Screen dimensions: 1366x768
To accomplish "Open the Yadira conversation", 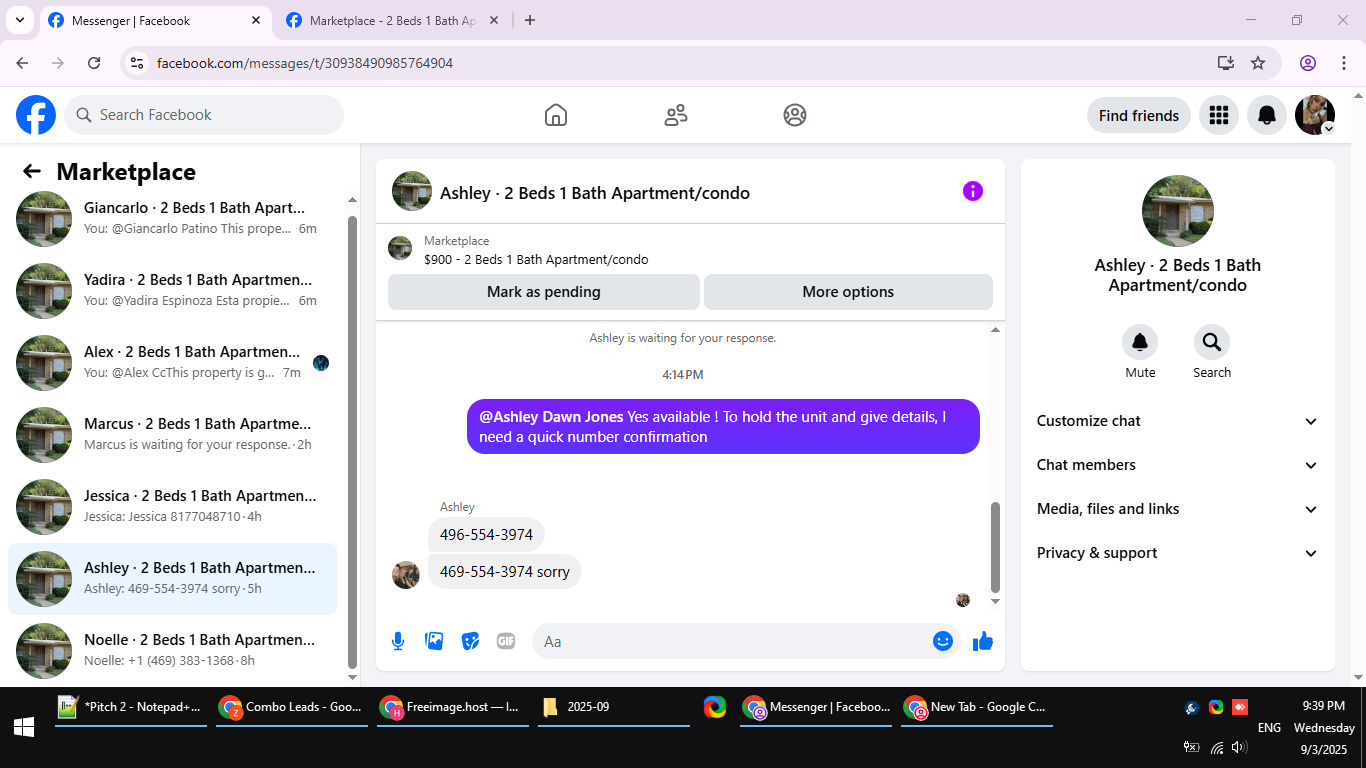I will [173, 291].
